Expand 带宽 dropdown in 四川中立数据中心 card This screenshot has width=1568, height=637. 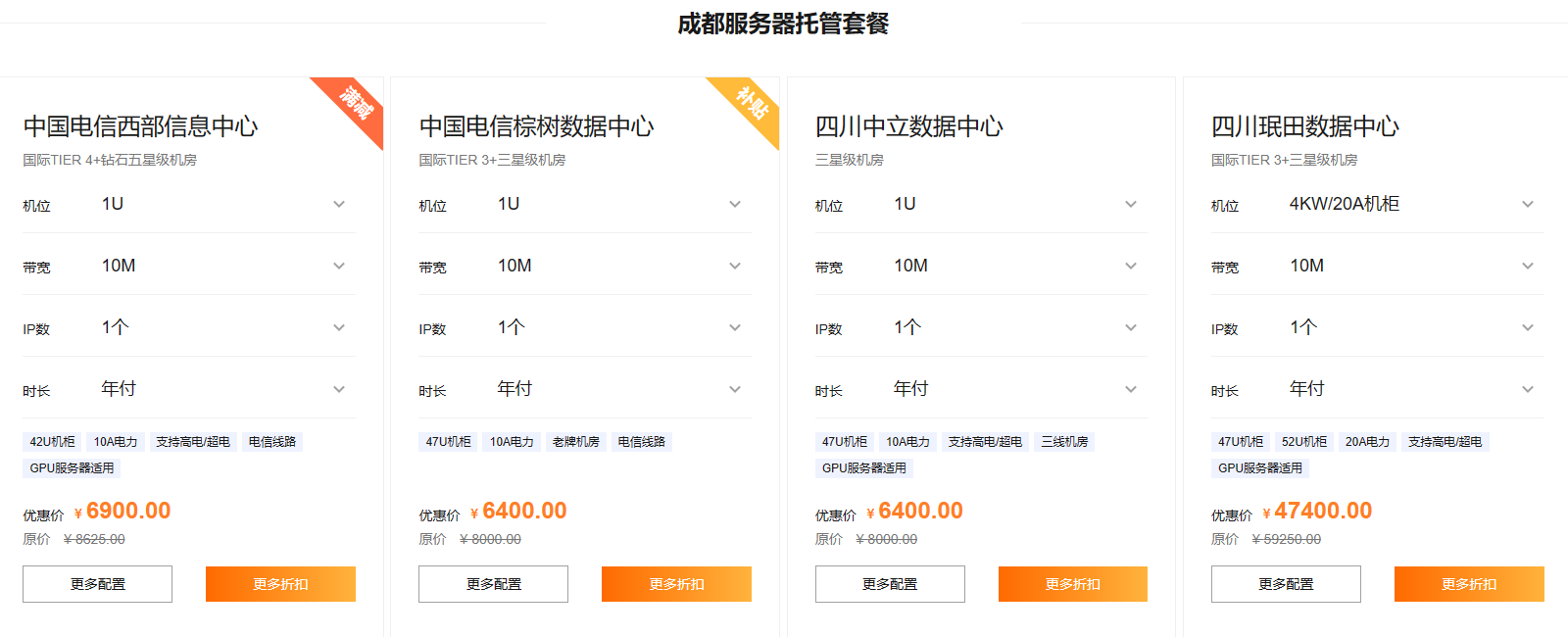pyautogui.click(x=1130, y=267)
